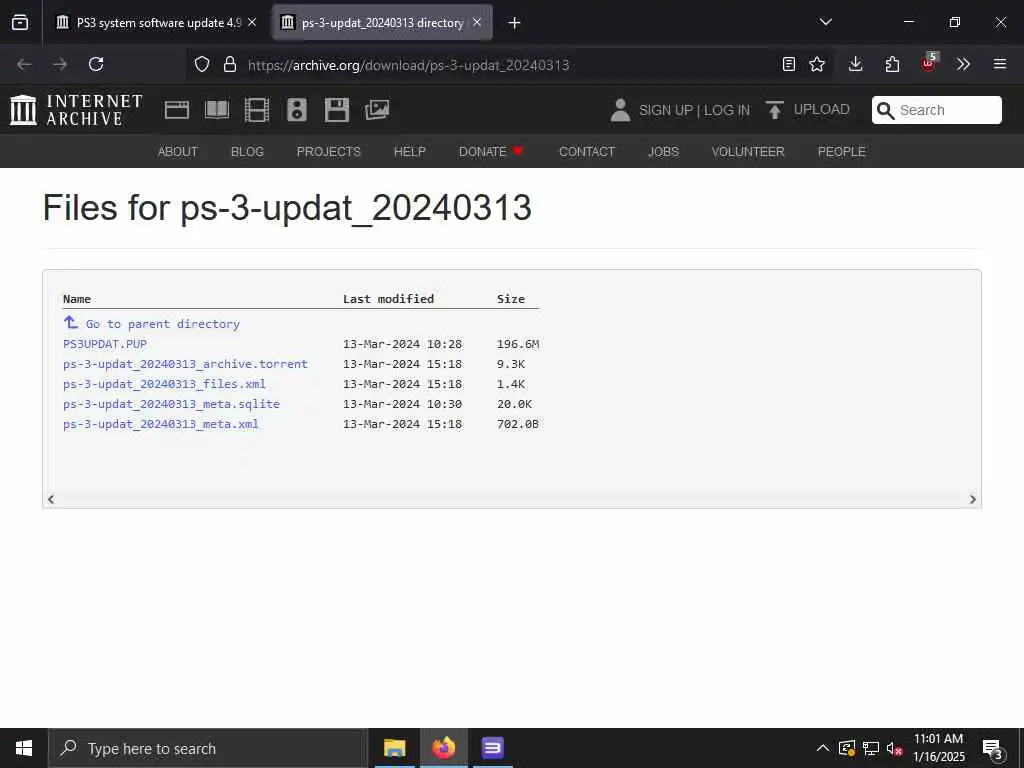Select the ps-3-updat_20240313 directory tab

[382, 23]
